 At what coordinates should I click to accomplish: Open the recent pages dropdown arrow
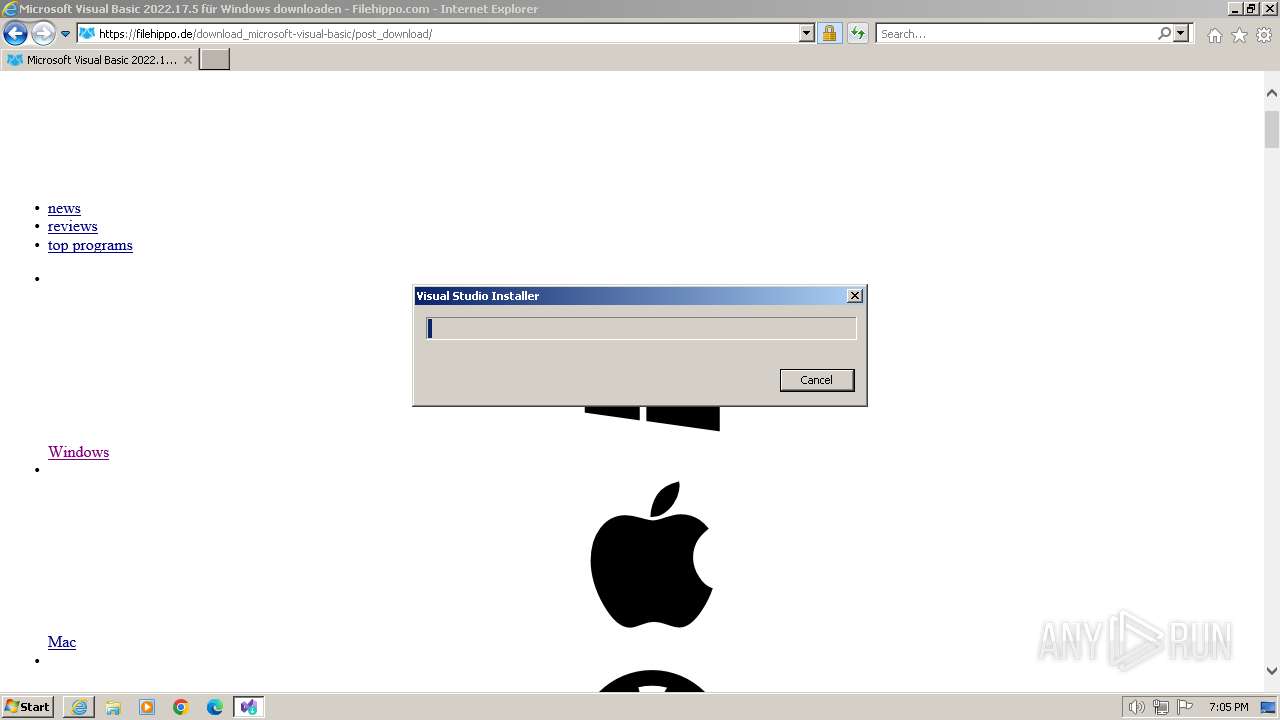(x=66, y=34)
